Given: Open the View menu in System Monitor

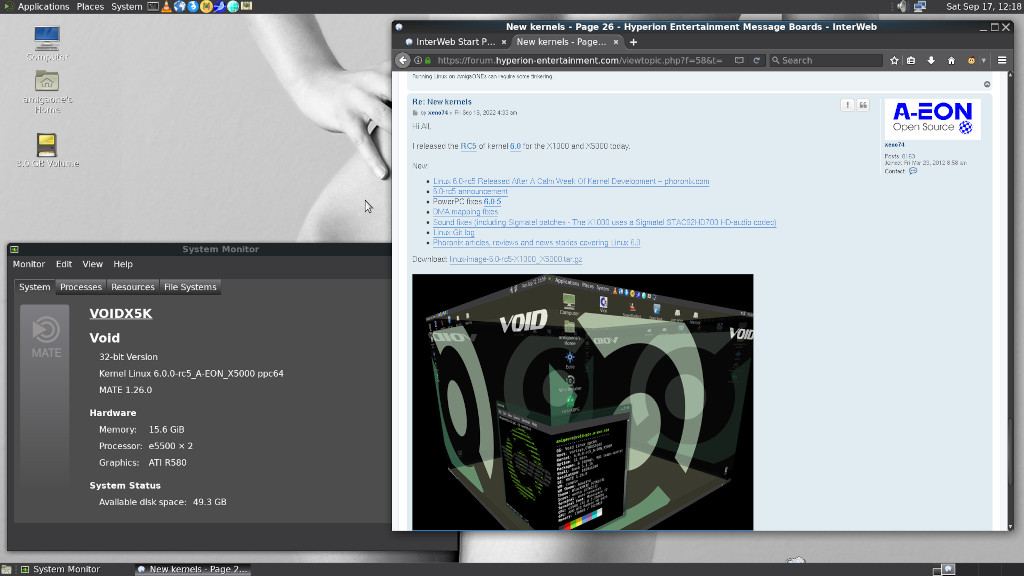Looking at the screenshot, I should (x=92, y=264).
